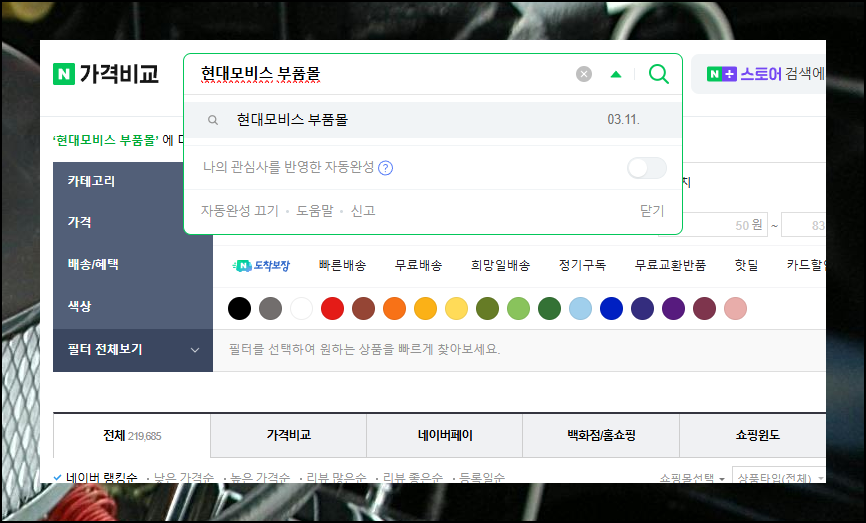Select the 카테고리 filter row
The height and width of the screenshot is (523, 866).
[x=133, y=181]
